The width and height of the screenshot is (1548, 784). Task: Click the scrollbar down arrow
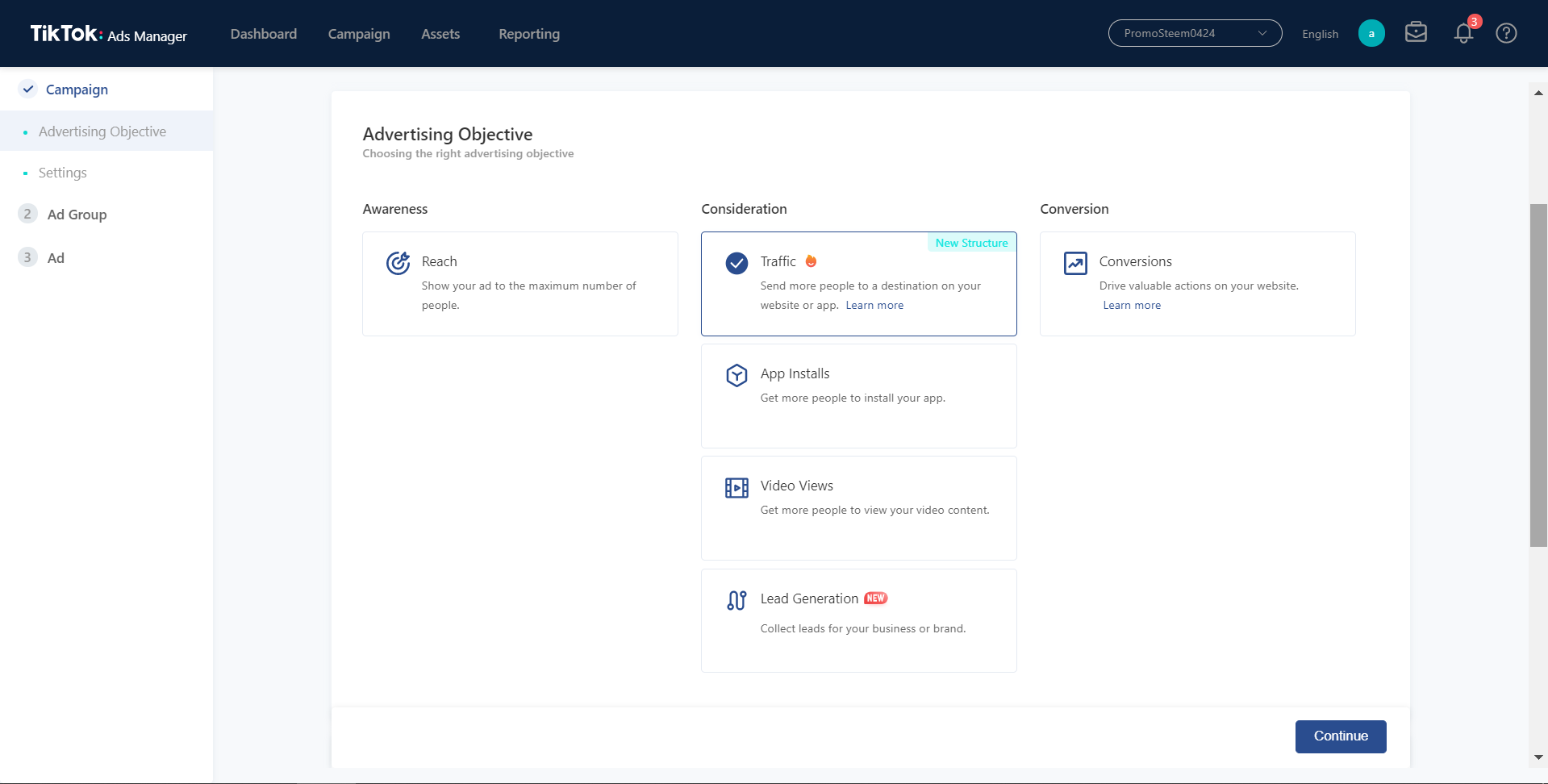click(1538, 757)
